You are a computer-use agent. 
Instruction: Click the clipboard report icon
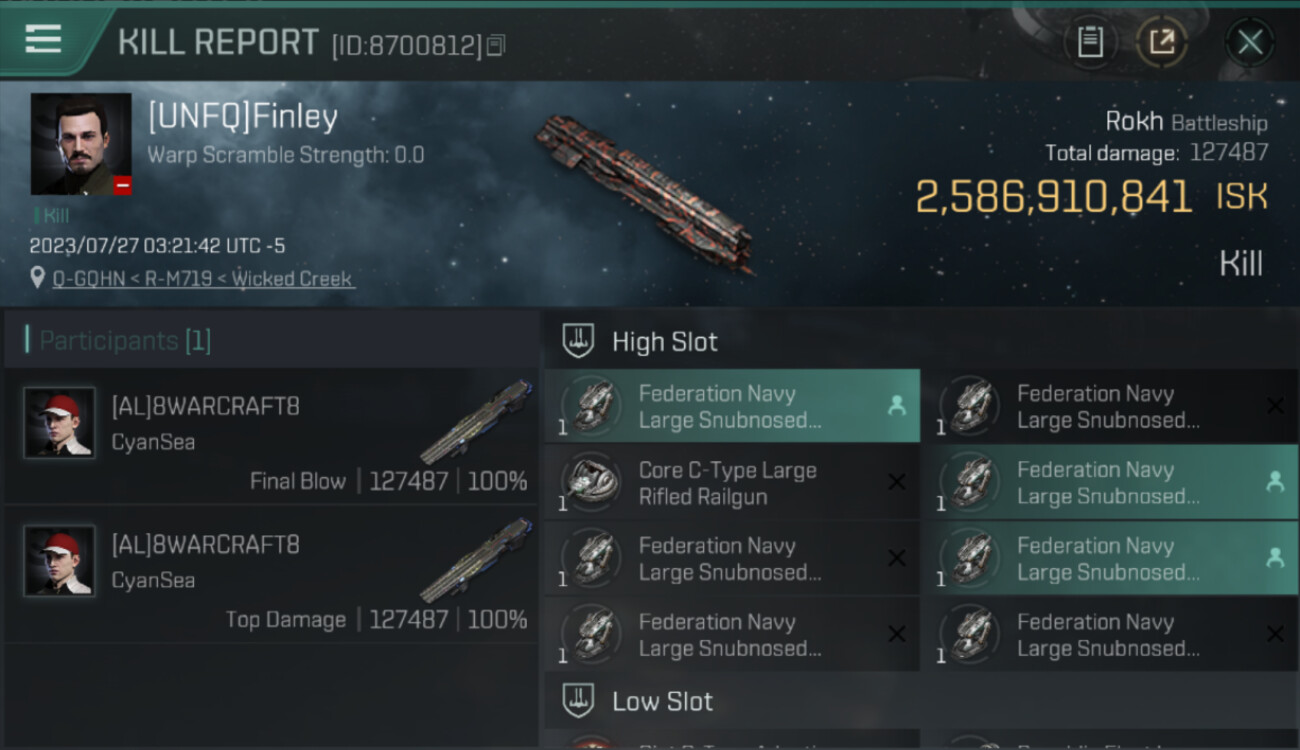coord(1090,42)
